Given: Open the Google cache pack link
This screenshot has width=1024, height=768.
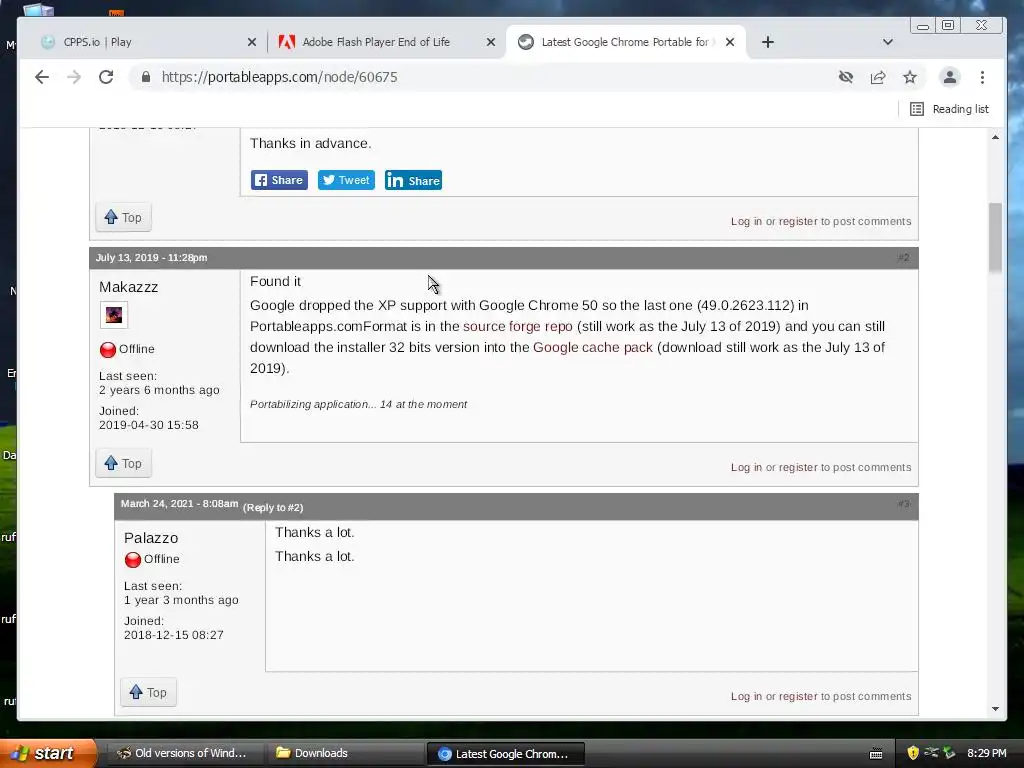Looking at the screenshot, I should 593,347.
